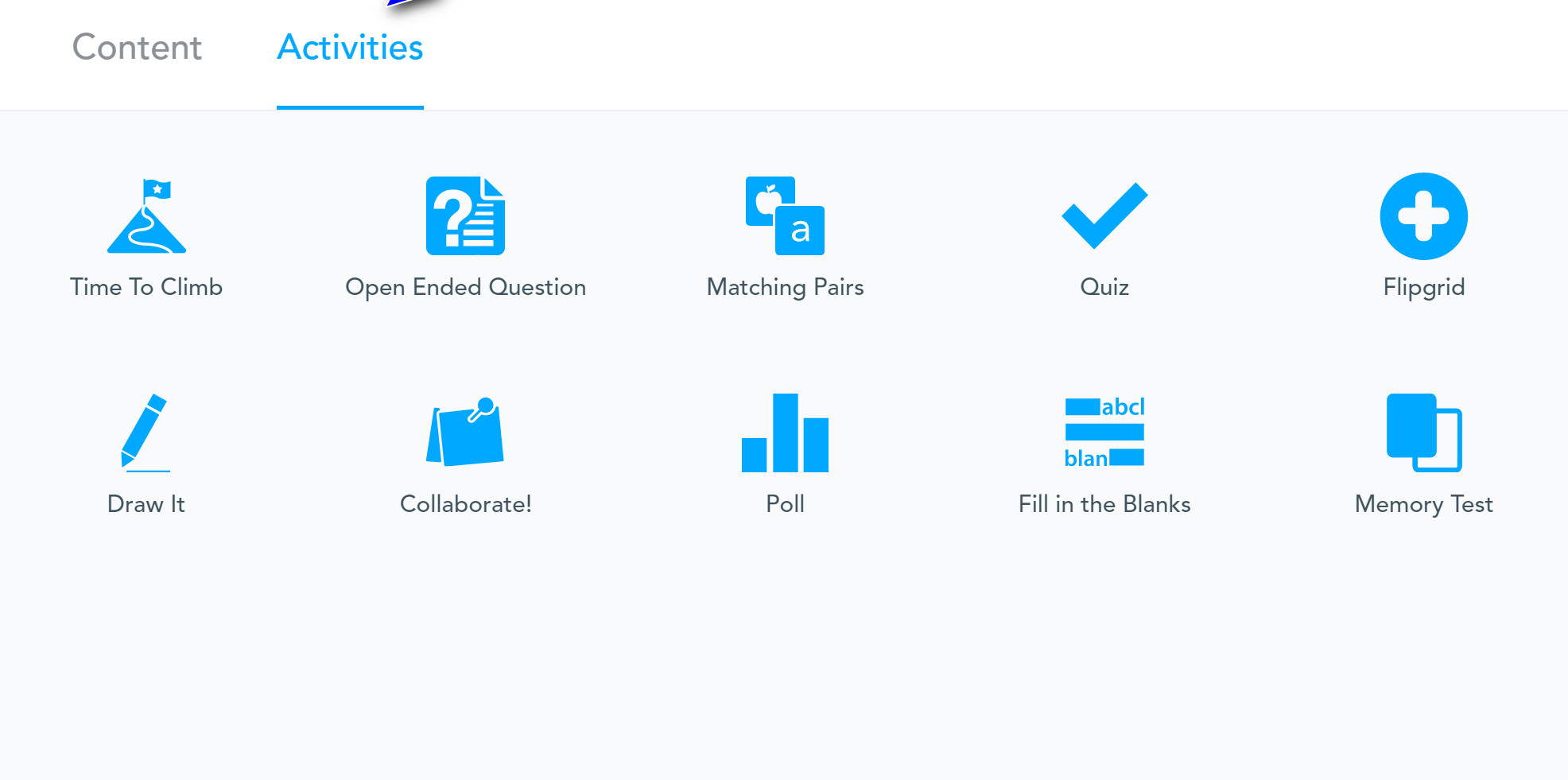This screenshot has height=780, width=1568.
Task: Insert a Poll using the bar chart icon
Action: pyautogui.click(x=785, y=433)
